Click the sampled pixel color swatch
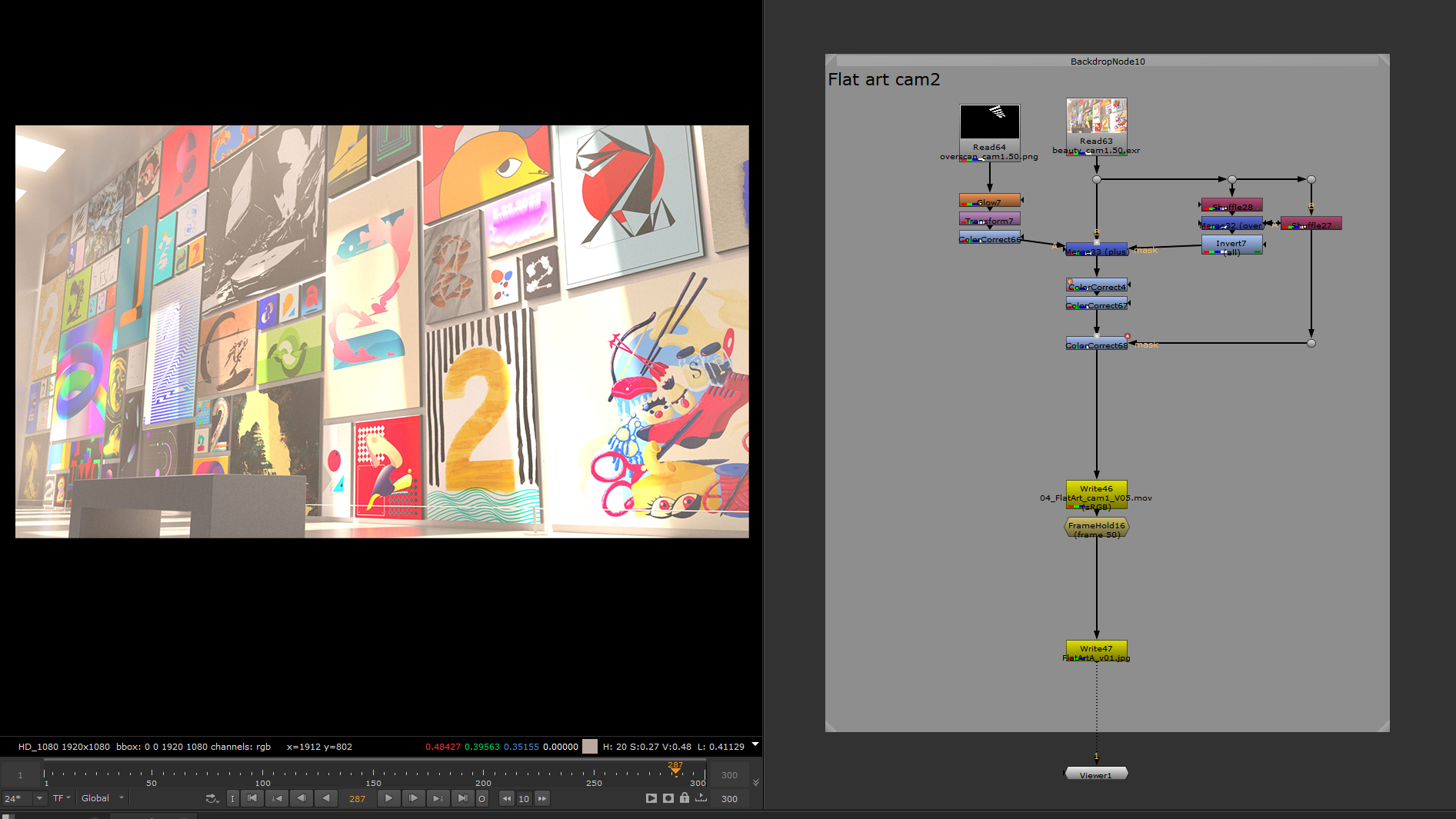The width and height of the screenshot is (1456, 819). coord(590,746)
